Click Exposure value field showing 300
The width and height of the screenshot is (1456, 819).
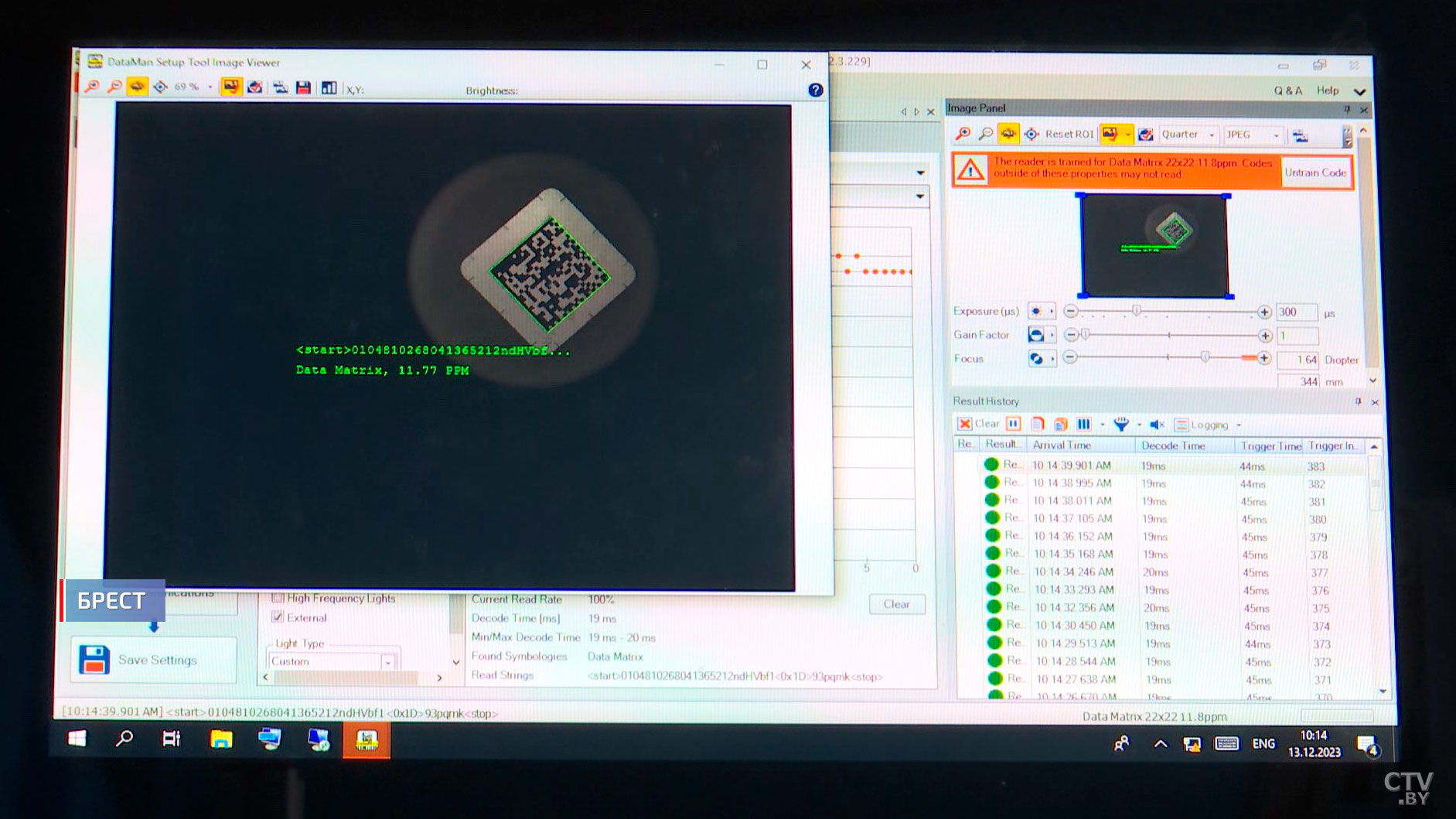coord(1297,312)
